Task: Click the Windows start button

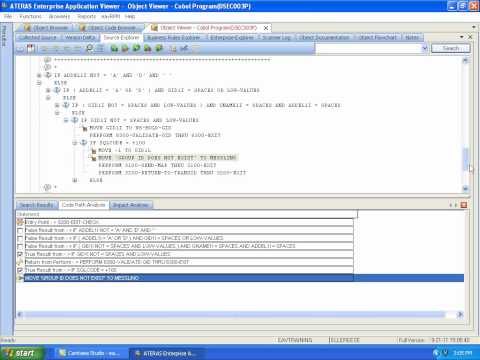Action: (22, 353)
